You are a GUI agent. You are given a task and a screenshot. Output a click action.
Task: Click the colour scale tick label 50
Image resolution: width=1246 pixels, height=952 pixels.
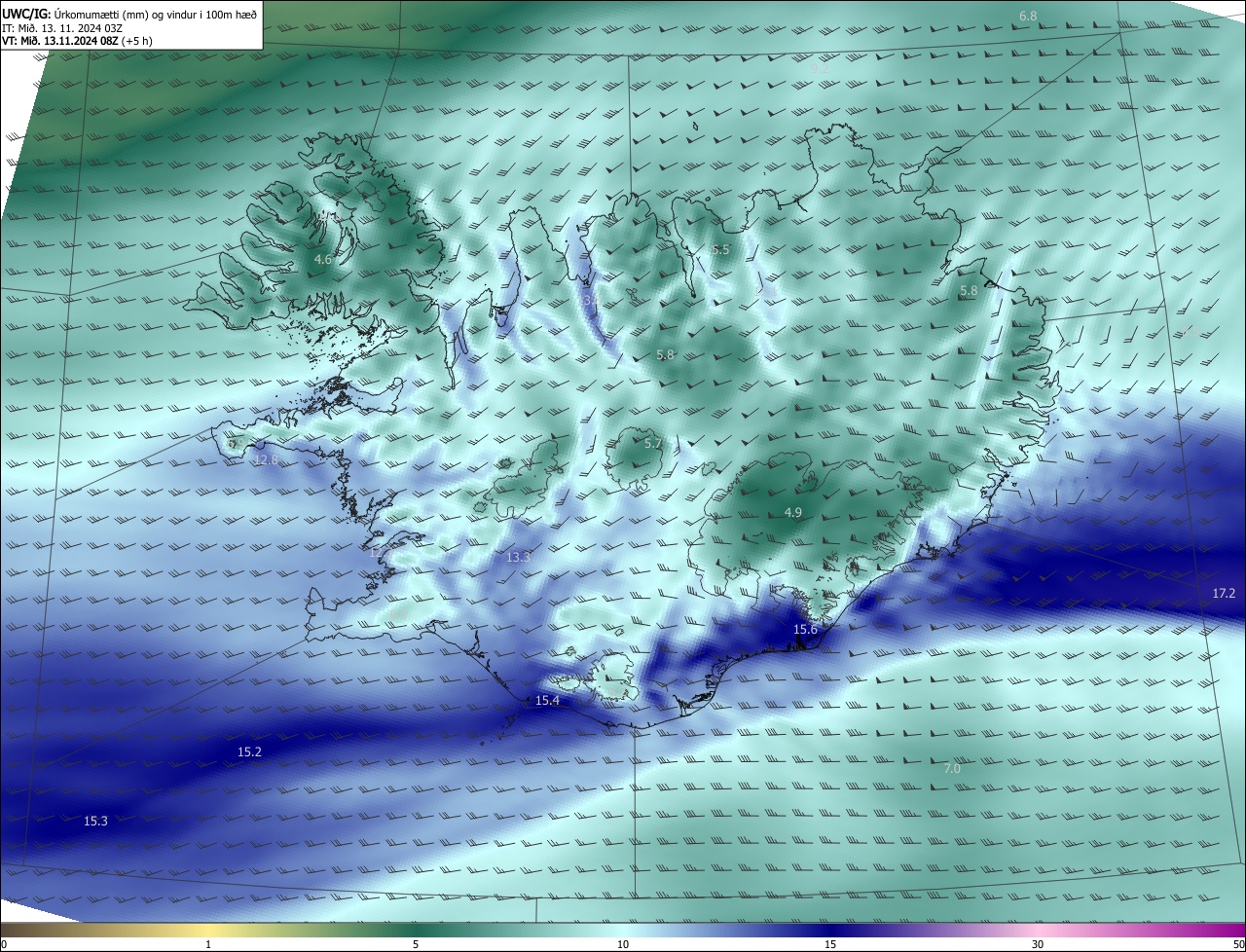(1238, 944)
